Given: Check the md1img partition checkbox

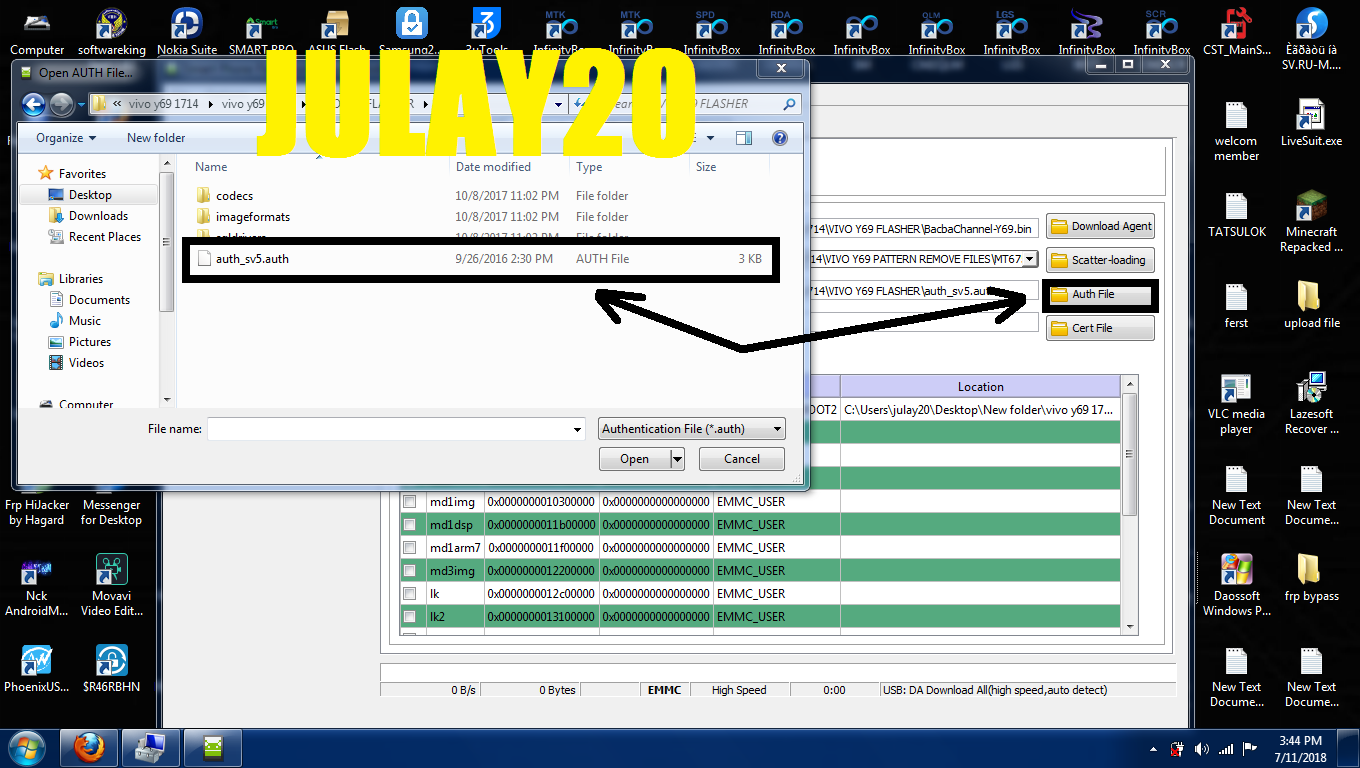Looking at the screenshot, I should (x=409, y=501).
